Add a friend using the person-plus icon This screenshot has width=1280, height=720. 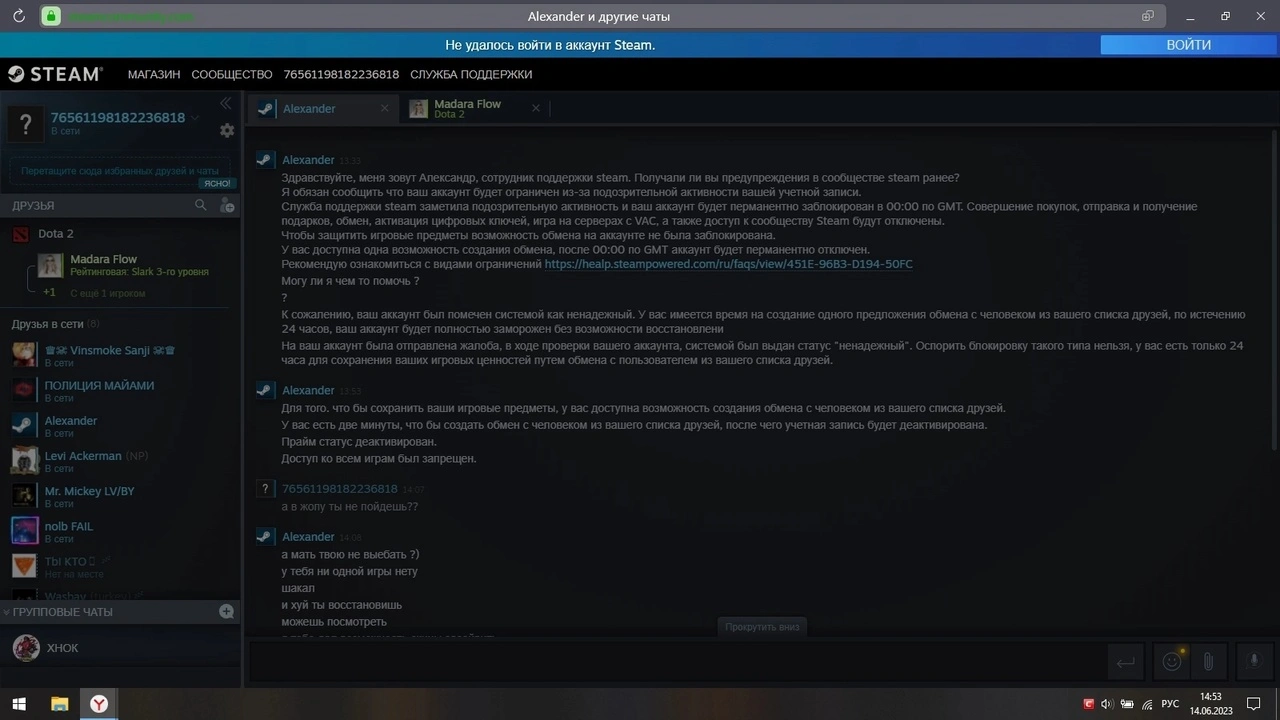(x=227, y=205)
